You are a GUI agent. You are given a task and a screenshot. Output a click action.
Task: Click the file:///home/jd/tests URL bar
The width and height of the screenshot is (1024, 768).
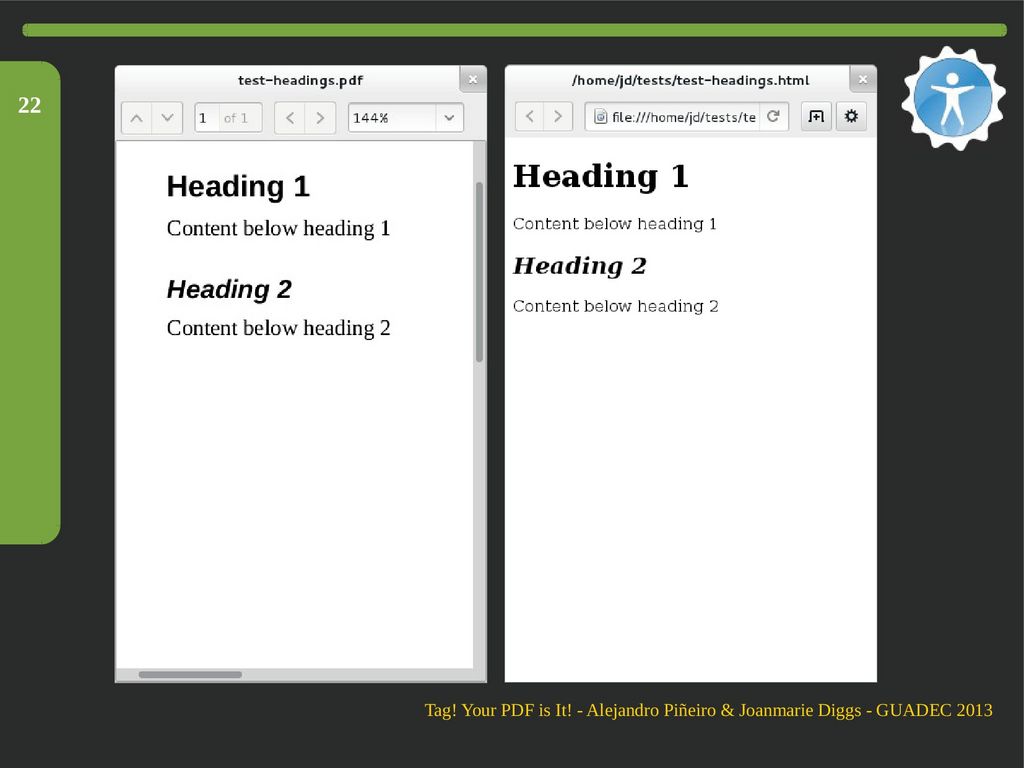pyautogui.click(x=683, y=117)
